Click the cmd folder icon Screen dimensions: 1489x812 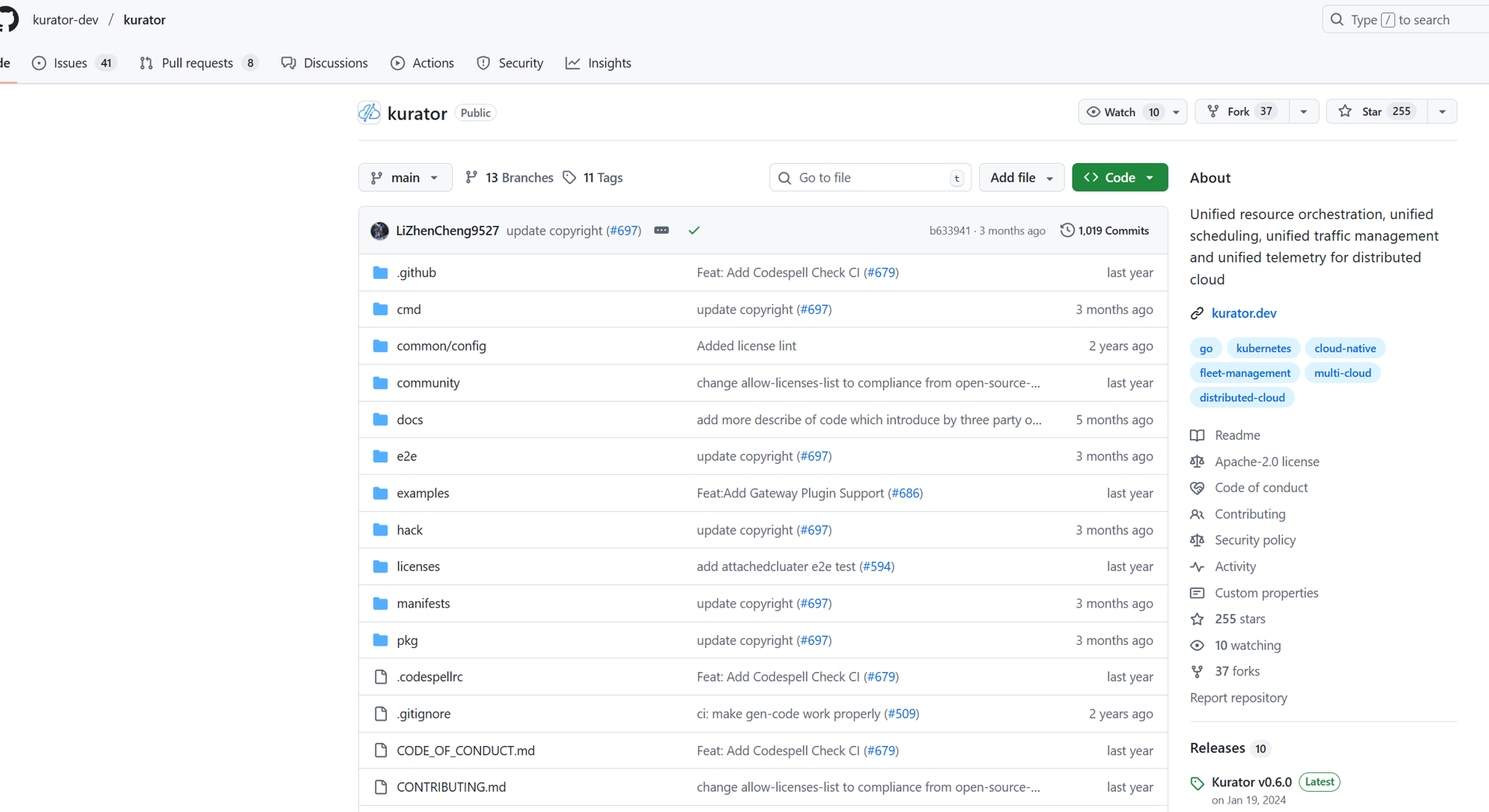point(380,309)
